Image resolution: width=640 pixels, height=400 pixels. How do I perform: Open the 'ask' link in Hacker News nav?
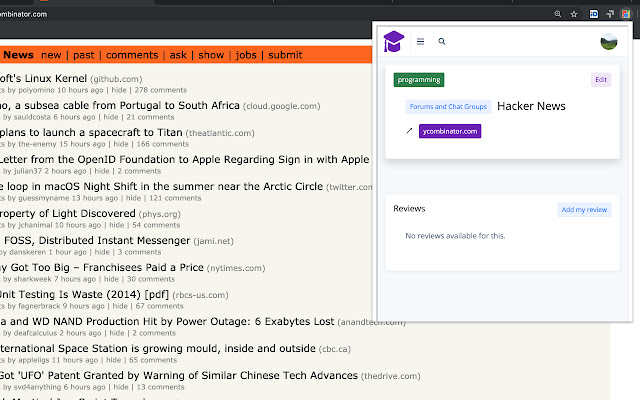coord(178,55)
